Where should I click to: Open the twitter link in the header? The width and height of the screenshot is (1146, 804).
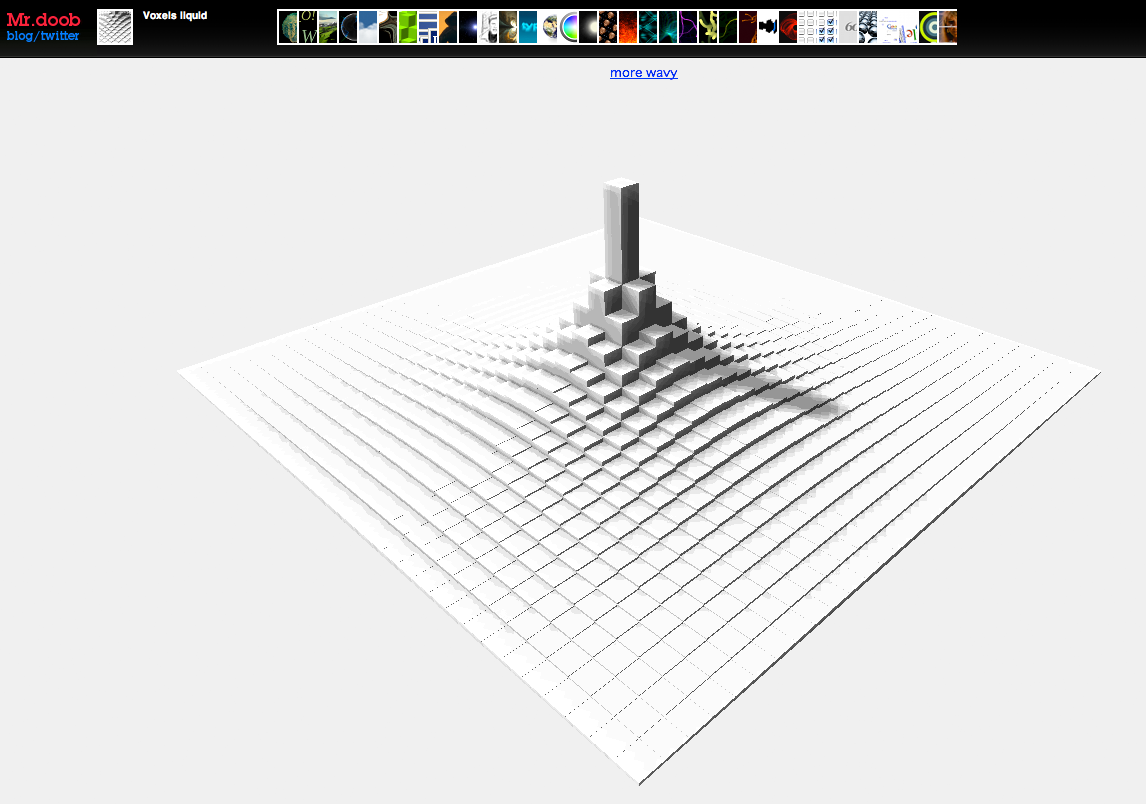pyautogui.click(x=60, y=36)
